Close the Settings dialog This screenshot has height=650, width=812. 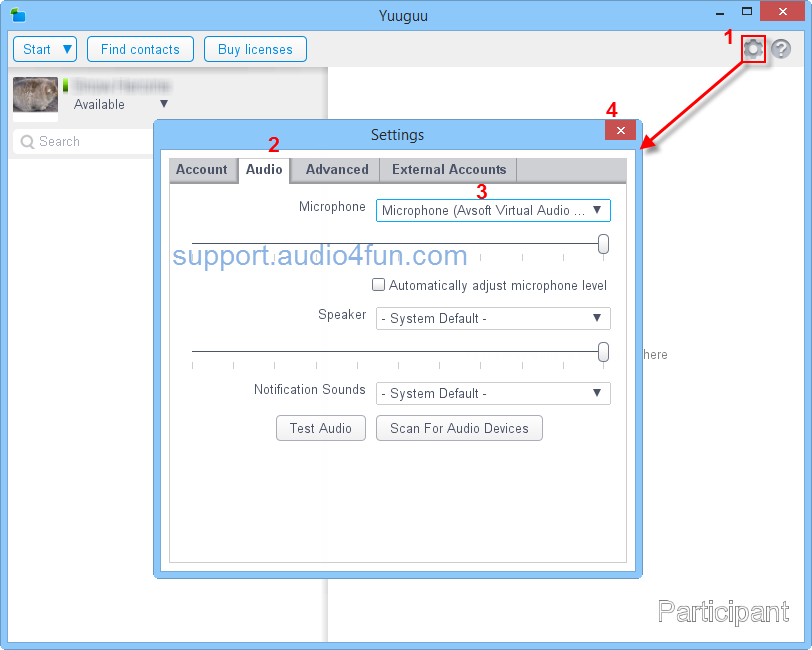[x=620, y=130]
